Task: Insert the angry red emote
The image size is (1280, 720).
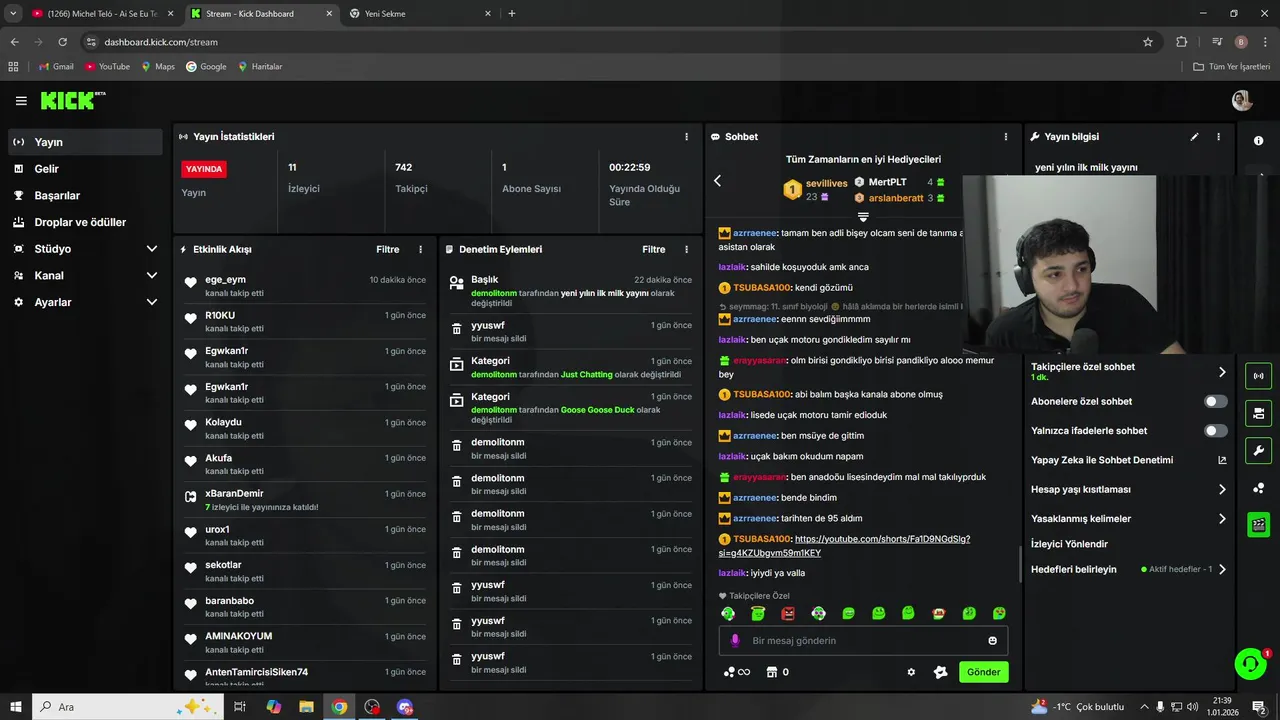Action: pos(788,613)
